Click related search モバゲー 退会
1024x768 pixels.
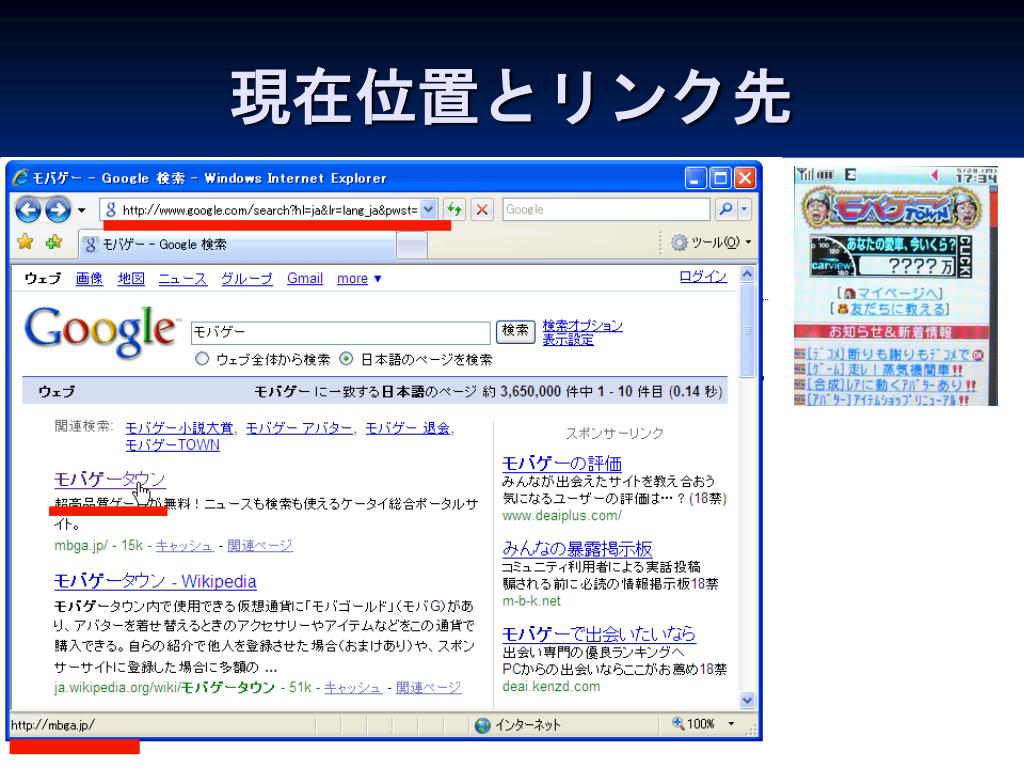408,428
